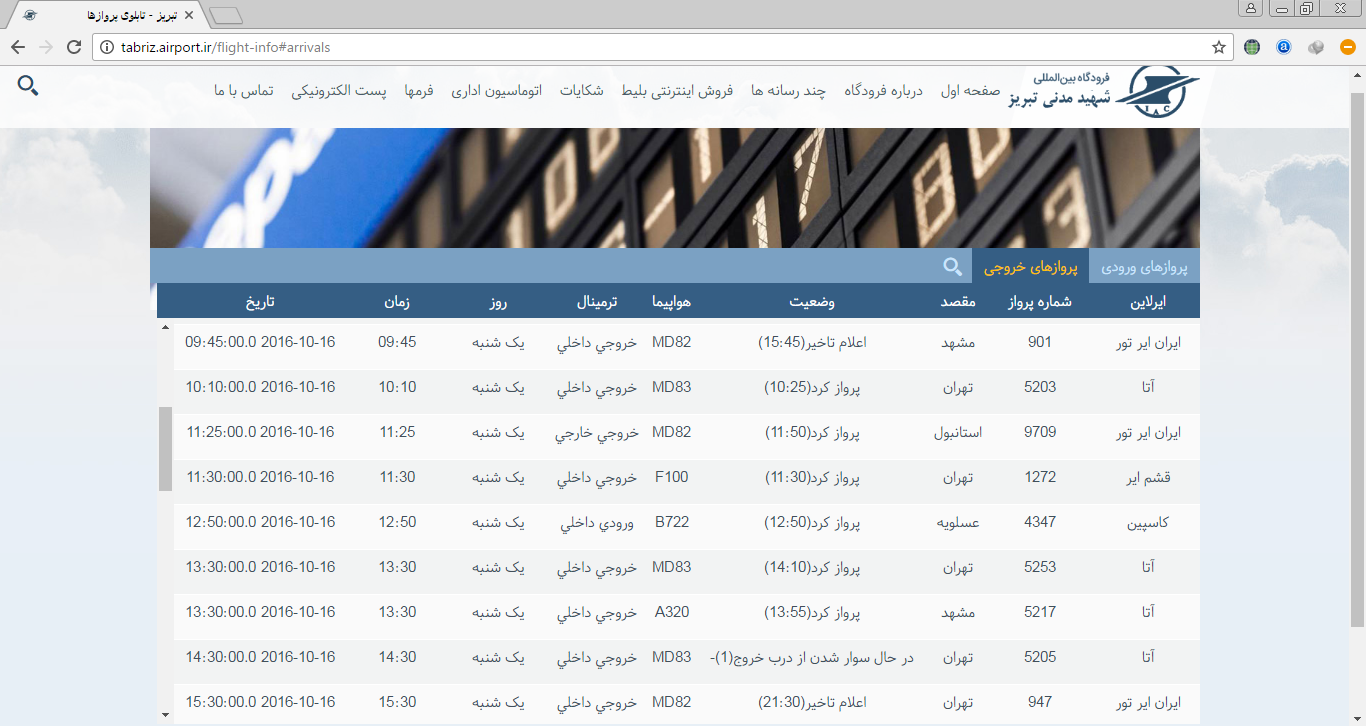Click the استانبول destination cell

click(x=958, y=432)
